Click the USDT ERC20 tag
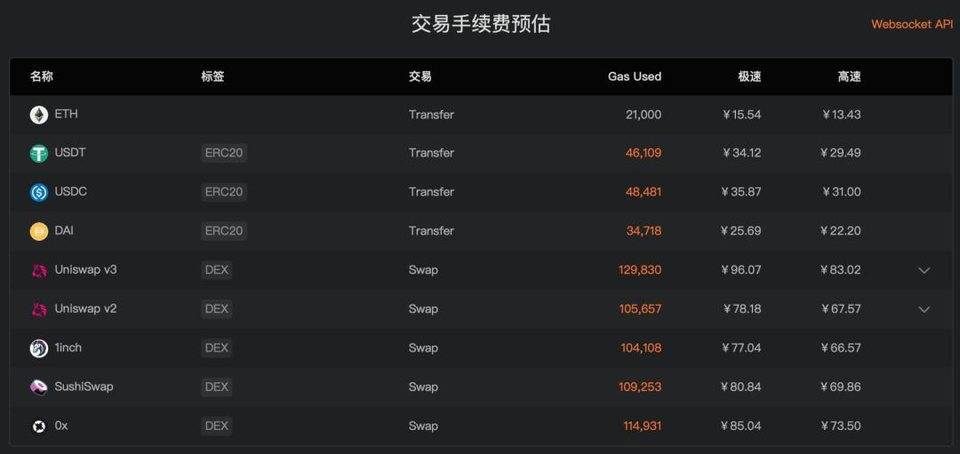This screenshot has height=454, width=960. (x=223, y=153)
